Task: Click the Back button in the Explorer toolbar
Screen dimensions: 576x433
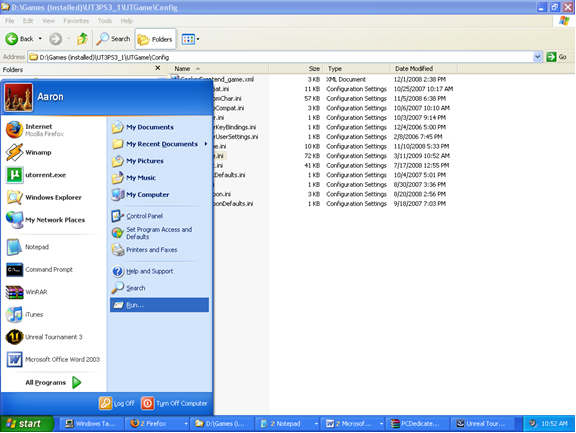Action: 19,39
